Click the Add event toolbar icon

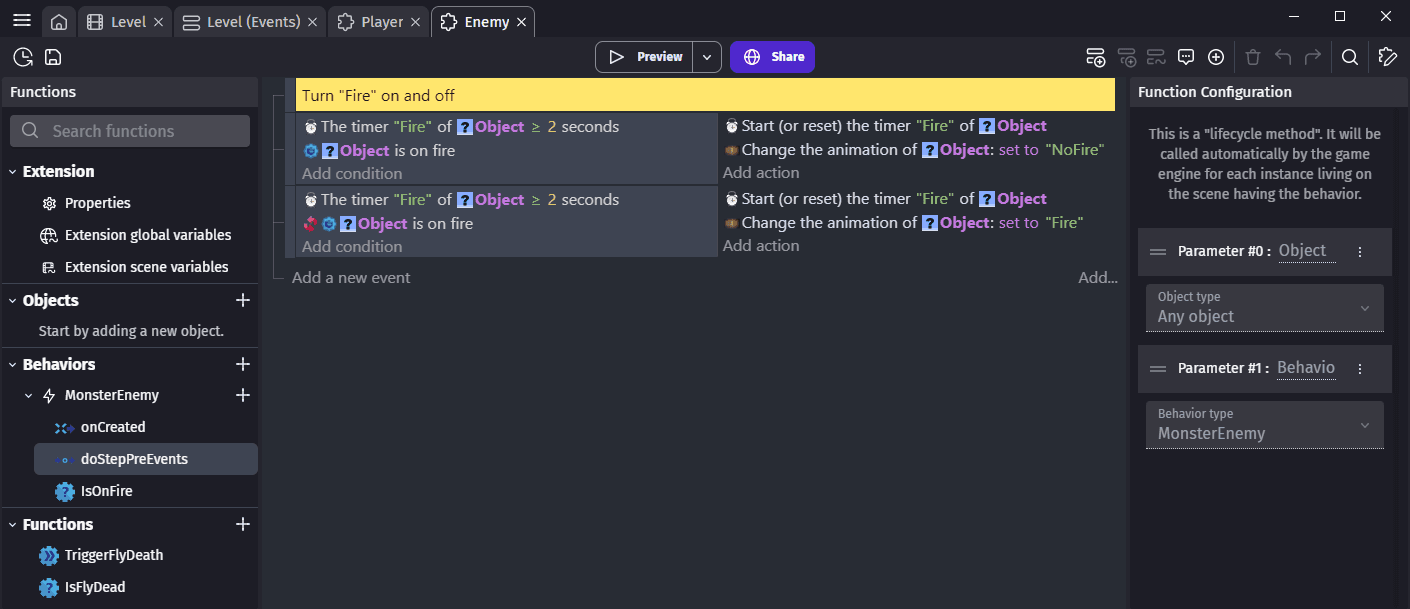[x=1095, y=57]
